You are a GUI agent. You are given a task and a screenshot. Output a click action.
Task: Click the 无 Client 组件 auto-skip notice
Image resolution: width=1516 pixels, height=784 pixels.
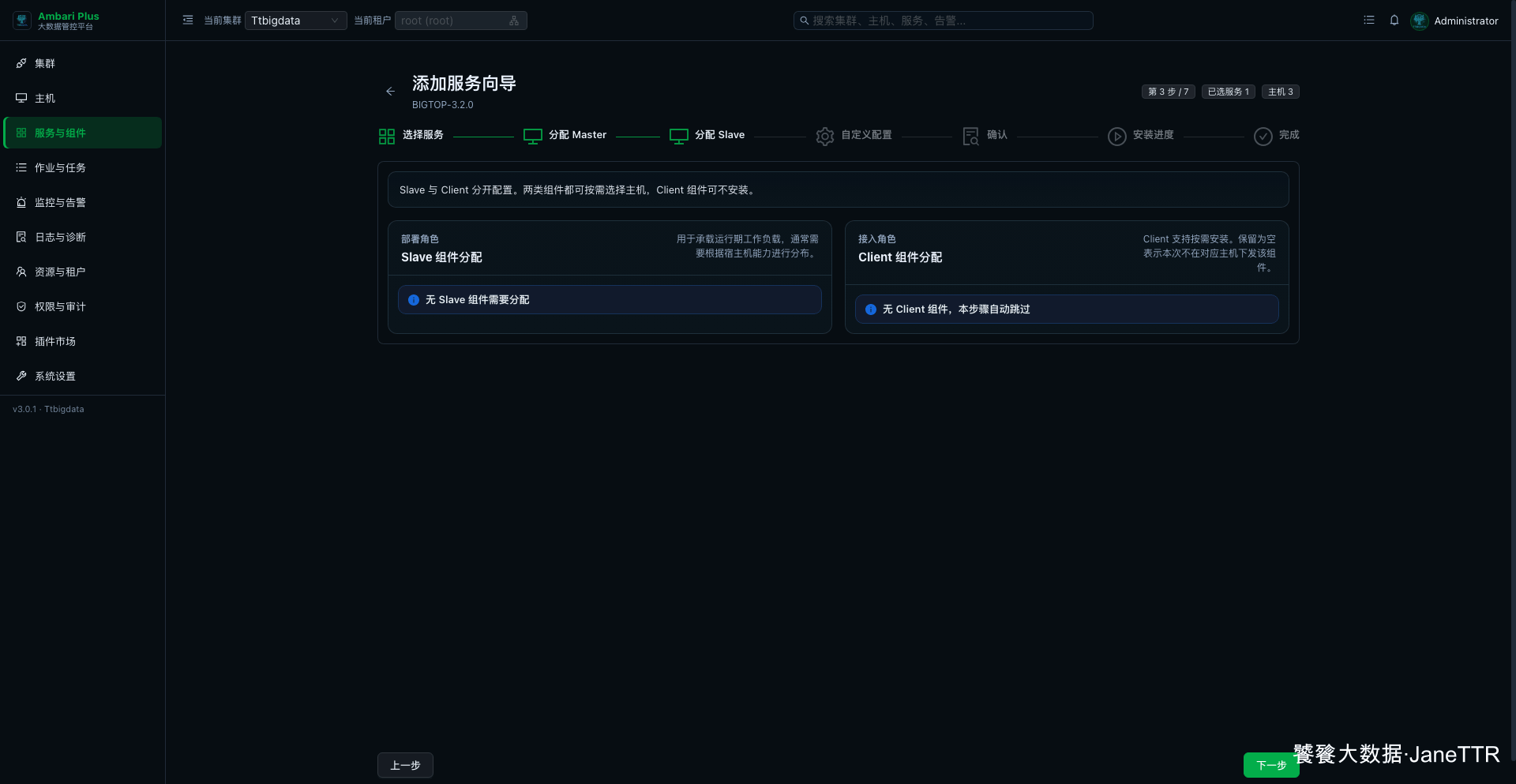coord(1067,309)
